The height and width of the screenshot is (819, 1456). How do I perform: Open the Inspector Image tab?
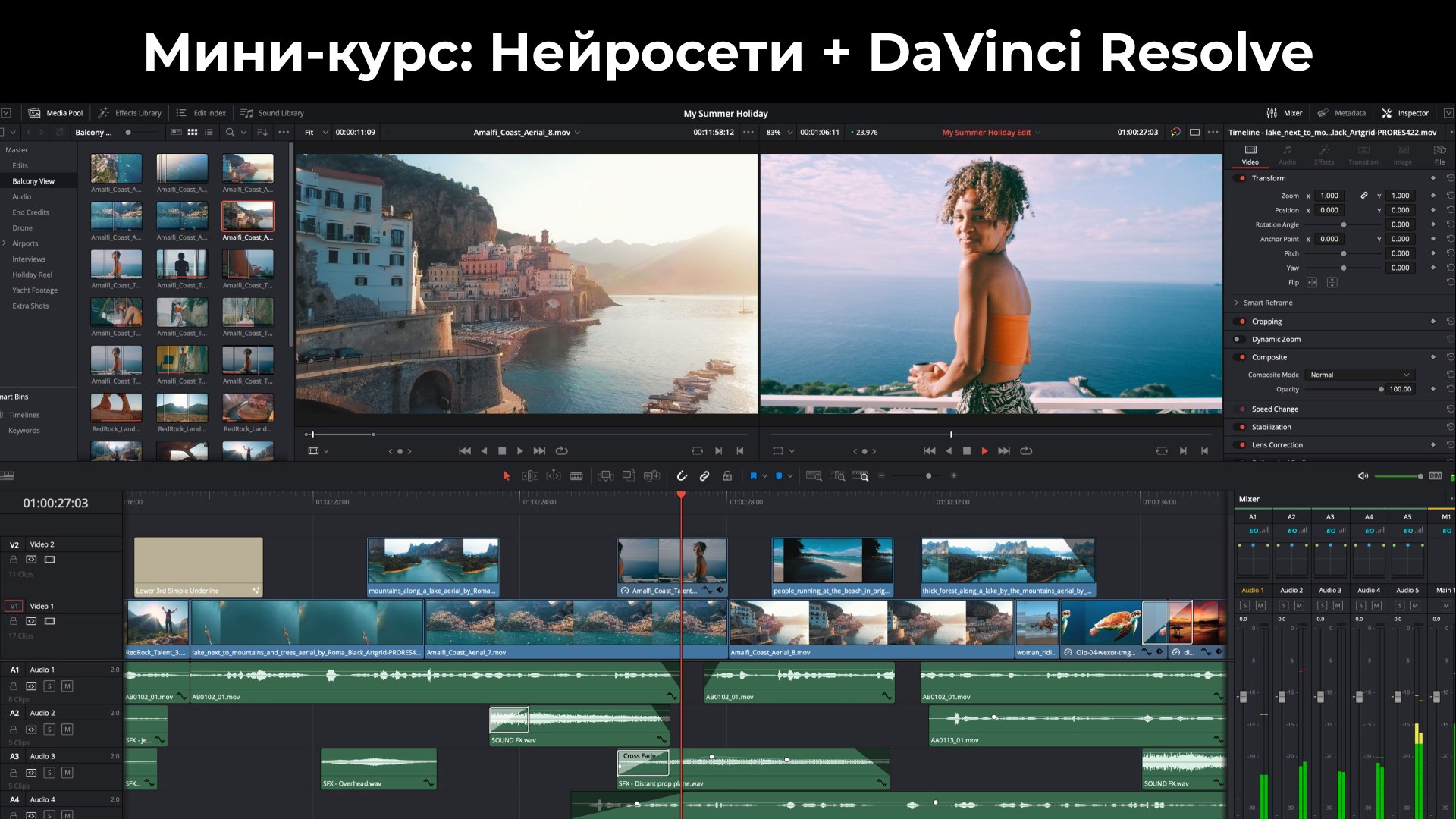click(1403, 155)
